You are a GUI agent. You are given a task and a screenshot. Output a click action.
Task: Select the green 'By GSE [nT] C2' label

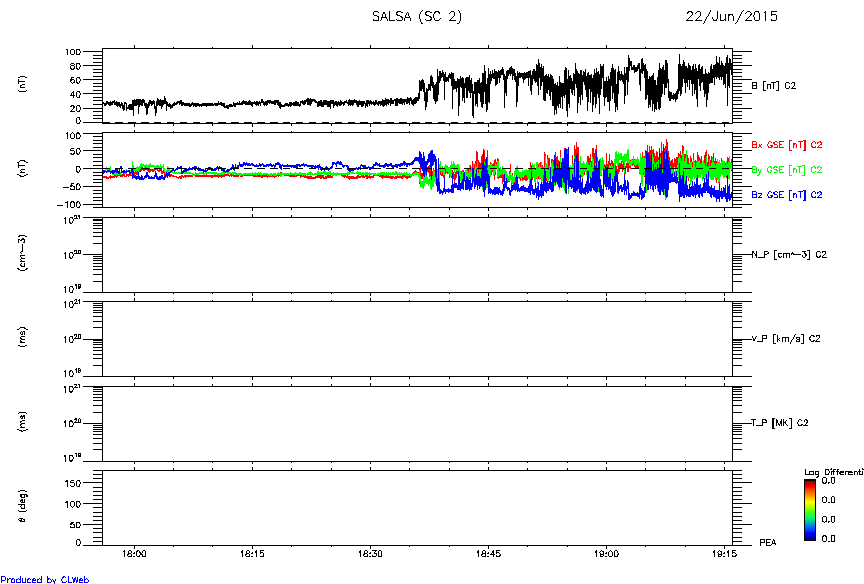coord(787,170)
